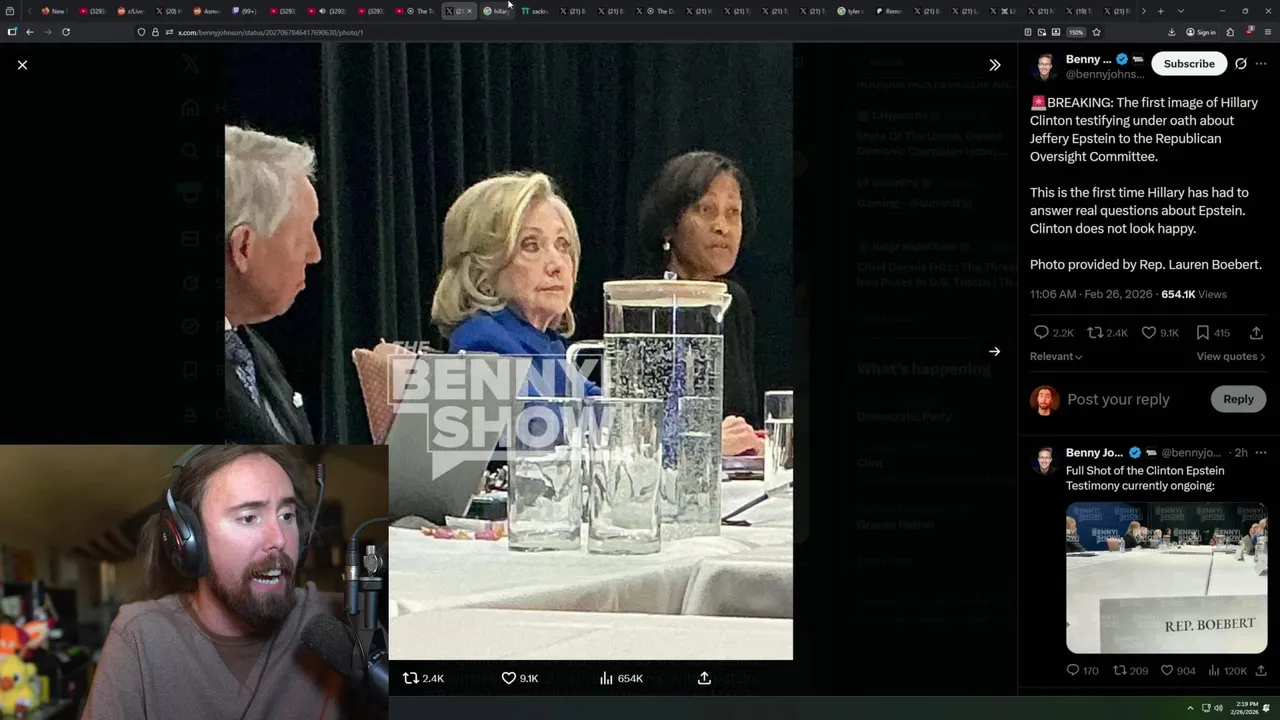Click the browser forward arrow
Image resolution: width=1280 pixels, height=720 pixels.
click(47, 32)
